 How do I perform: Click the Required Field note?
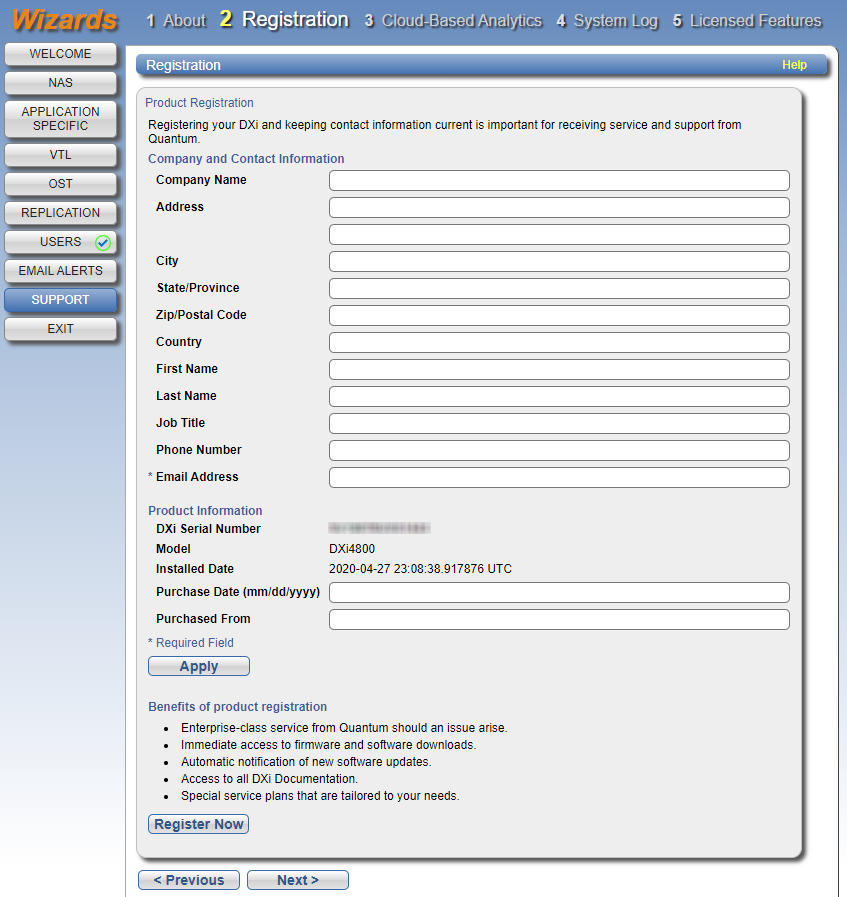pos(191,643)
